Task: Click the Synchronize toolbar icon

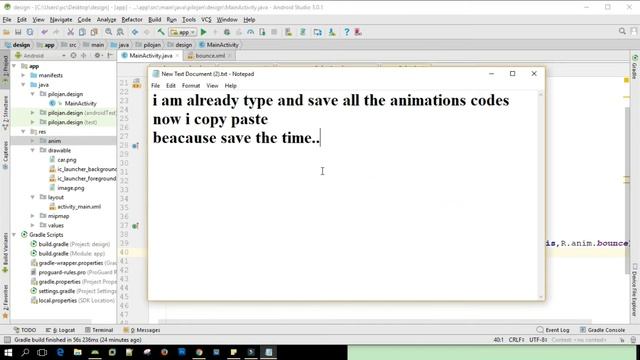Action: click(x=30, y=32)
